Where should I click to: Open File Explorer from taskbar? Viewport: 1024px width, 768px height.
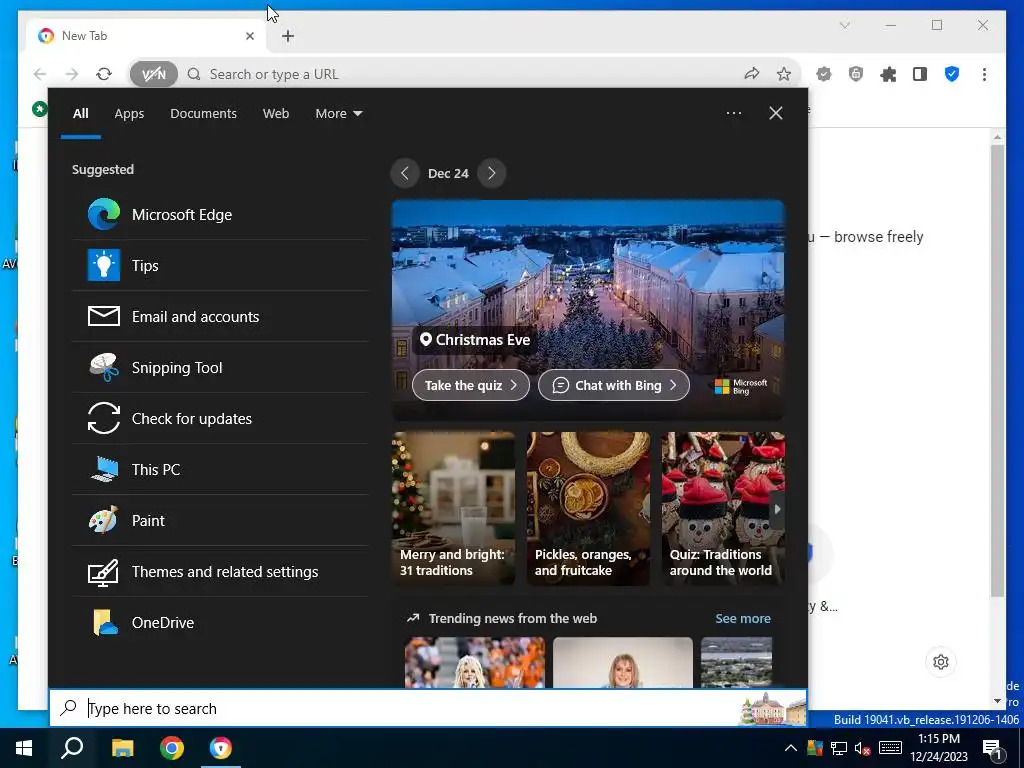(122, 748)
